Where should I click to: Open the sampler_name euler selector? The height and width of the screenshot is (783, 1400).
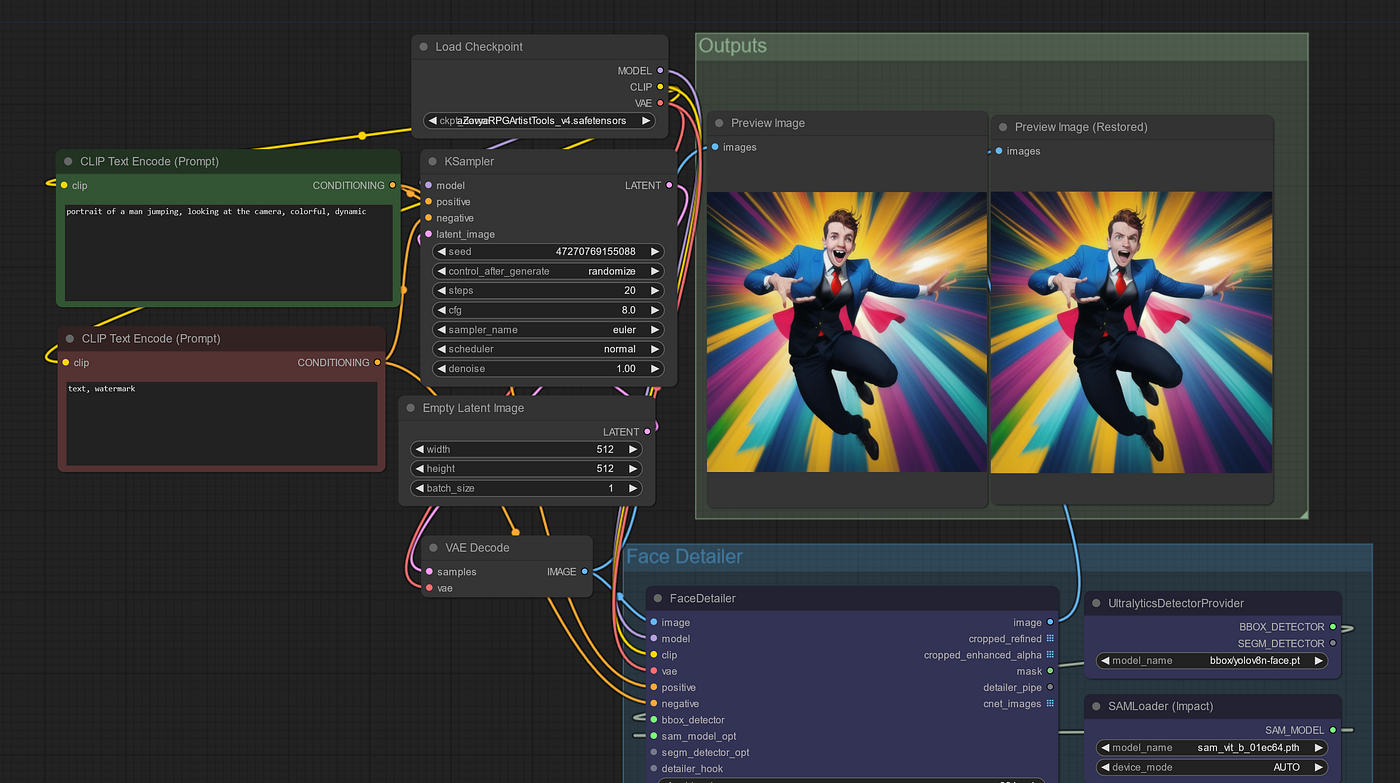[x=548, y=330]
